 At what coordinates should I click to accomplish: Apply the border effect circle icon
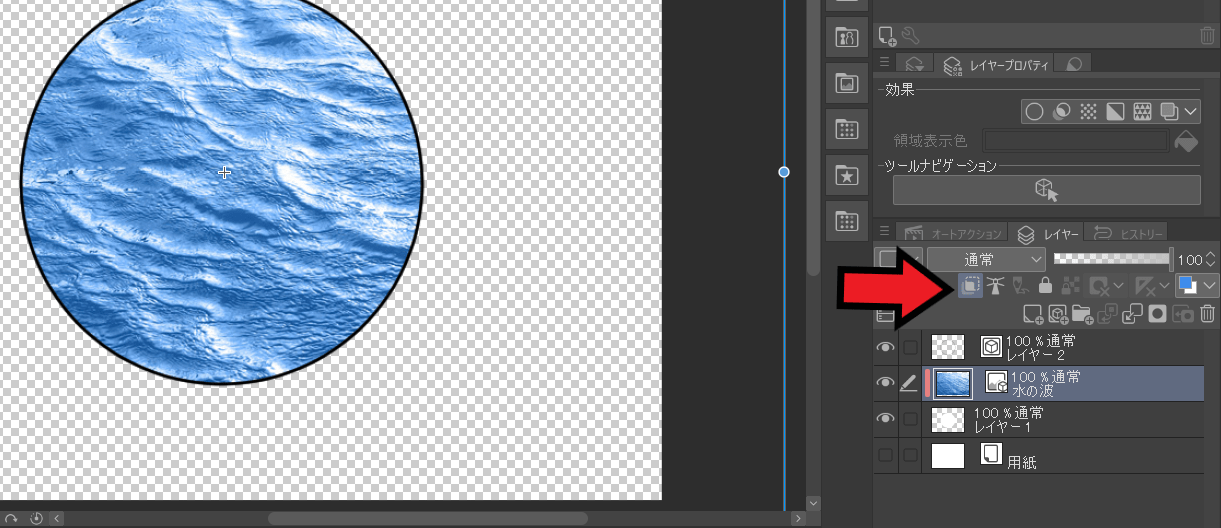[1035, 111]
